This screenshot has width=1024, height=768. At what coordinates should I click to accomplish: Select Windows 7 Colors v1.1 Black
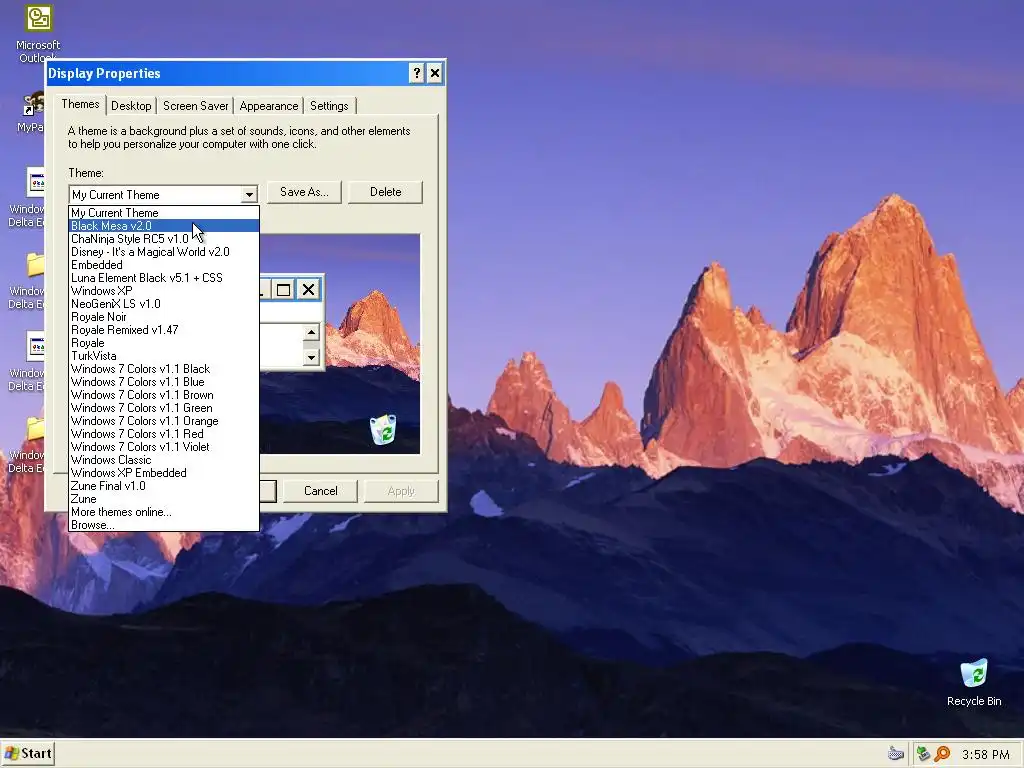pos(164,369)
